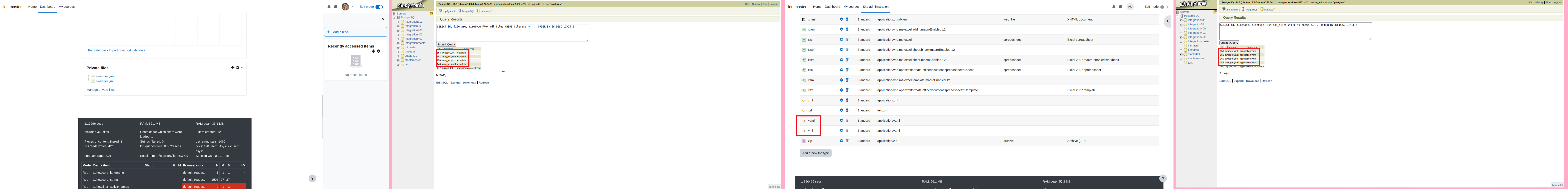
Task: Click Logout in the left phpPgAdmin header
Action: click(x=774, y=4)
